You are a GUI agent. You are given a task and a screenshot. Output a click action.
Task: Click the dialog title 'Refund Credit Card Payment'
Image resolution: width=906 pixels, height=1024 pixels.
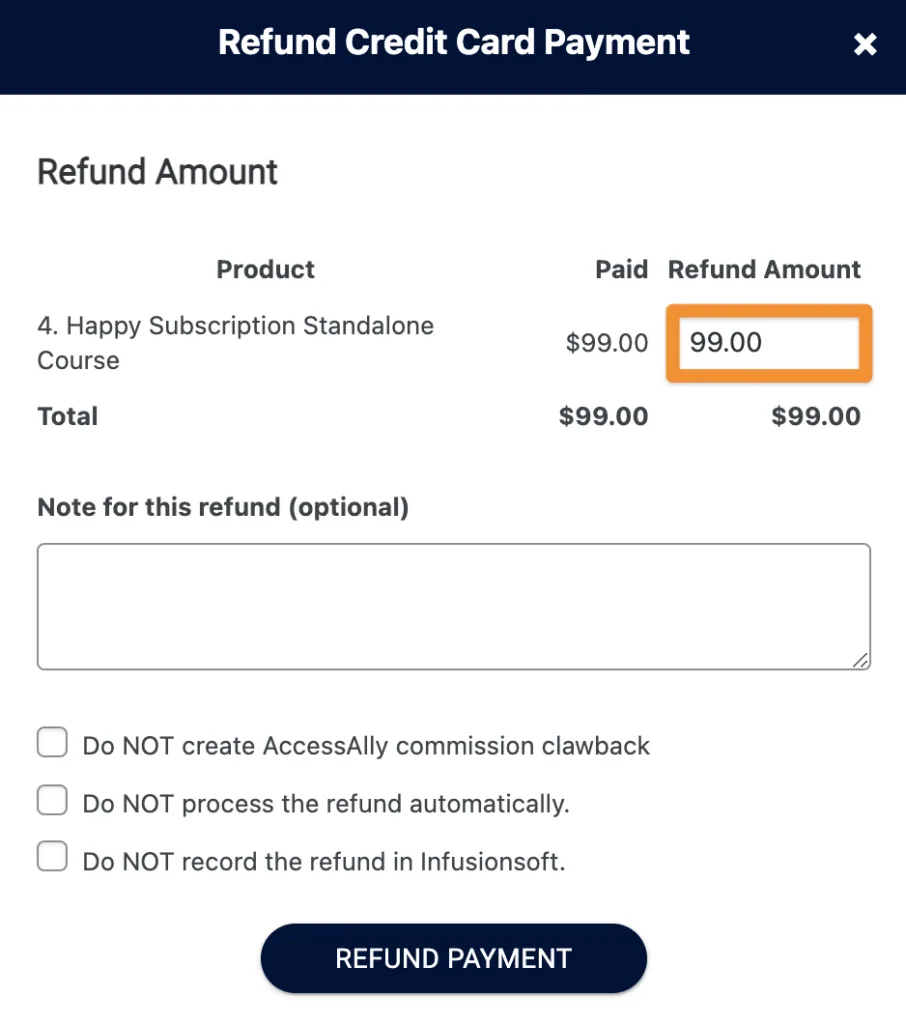[x=453, y=42]
